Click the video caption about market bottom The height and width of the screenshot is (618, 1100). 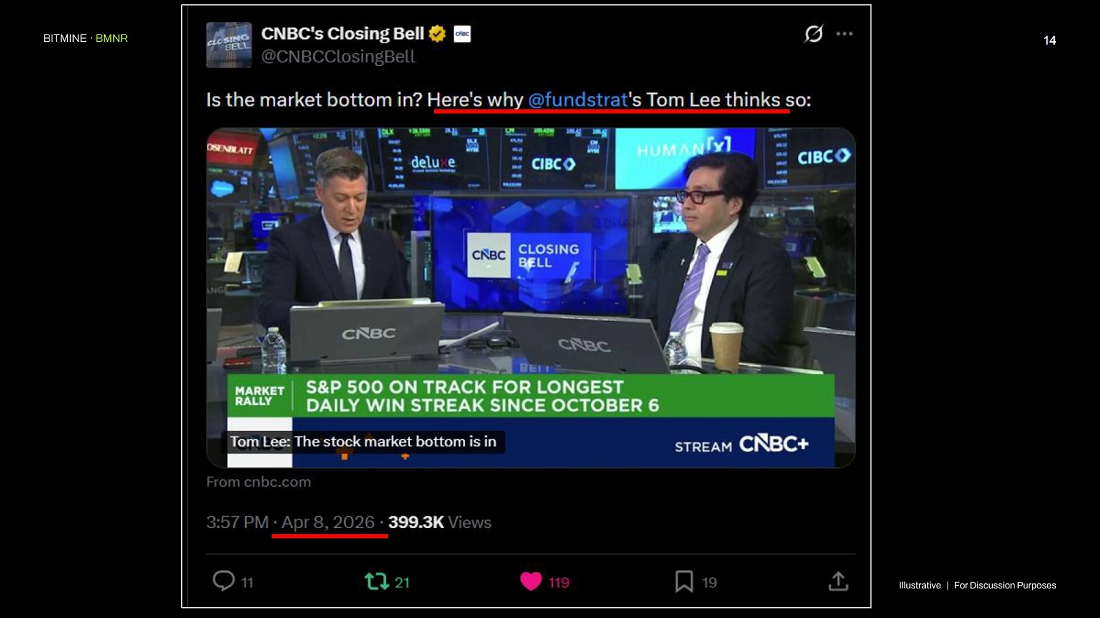click(x=363, y=442)
